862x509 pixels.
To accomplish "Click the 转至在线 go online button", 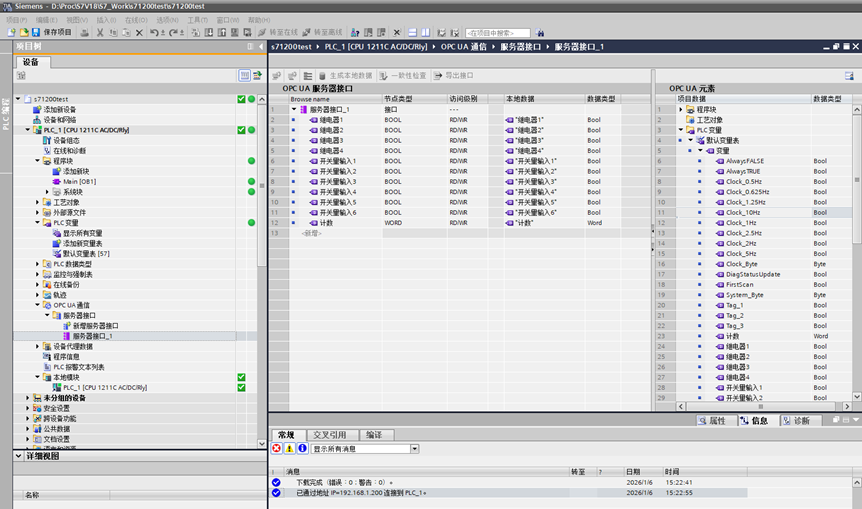I will pyautogui.click(x=278, y=32).
